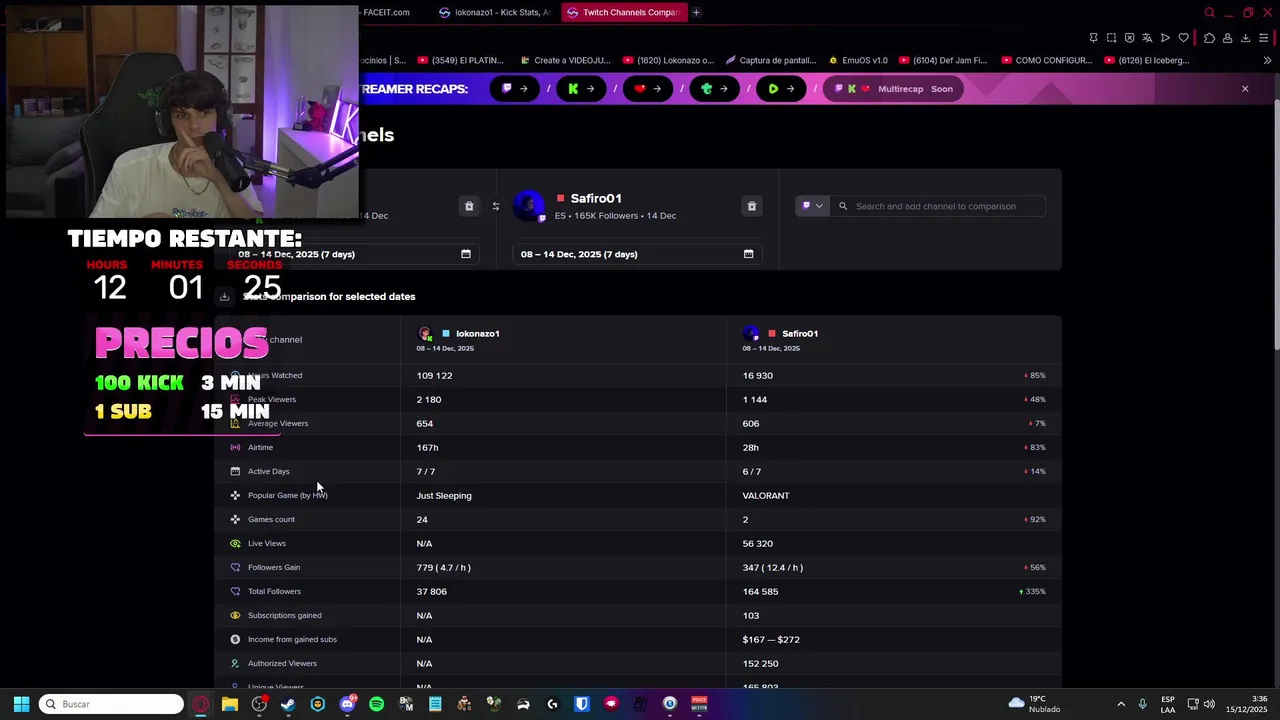Screen dimensions: 1280x720
Task: Click trash icon left of swap arrows
Action: pyautogui.click(x=469, y=206)
